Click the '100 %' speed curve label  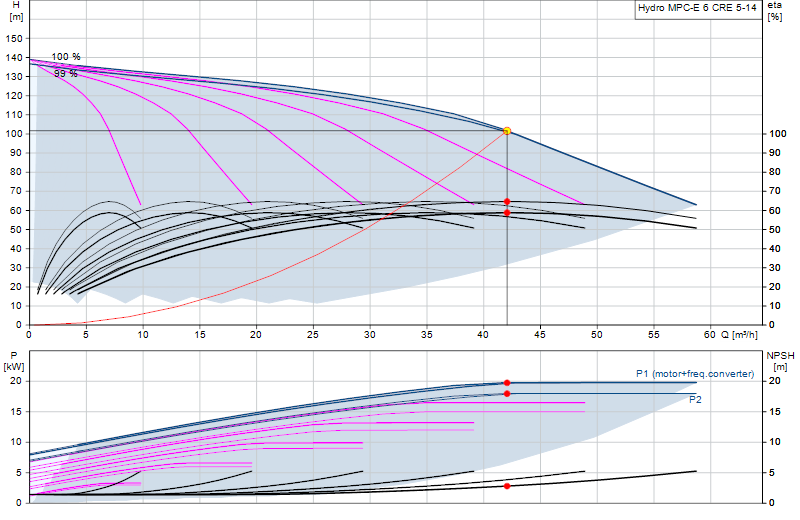(66, 57)
